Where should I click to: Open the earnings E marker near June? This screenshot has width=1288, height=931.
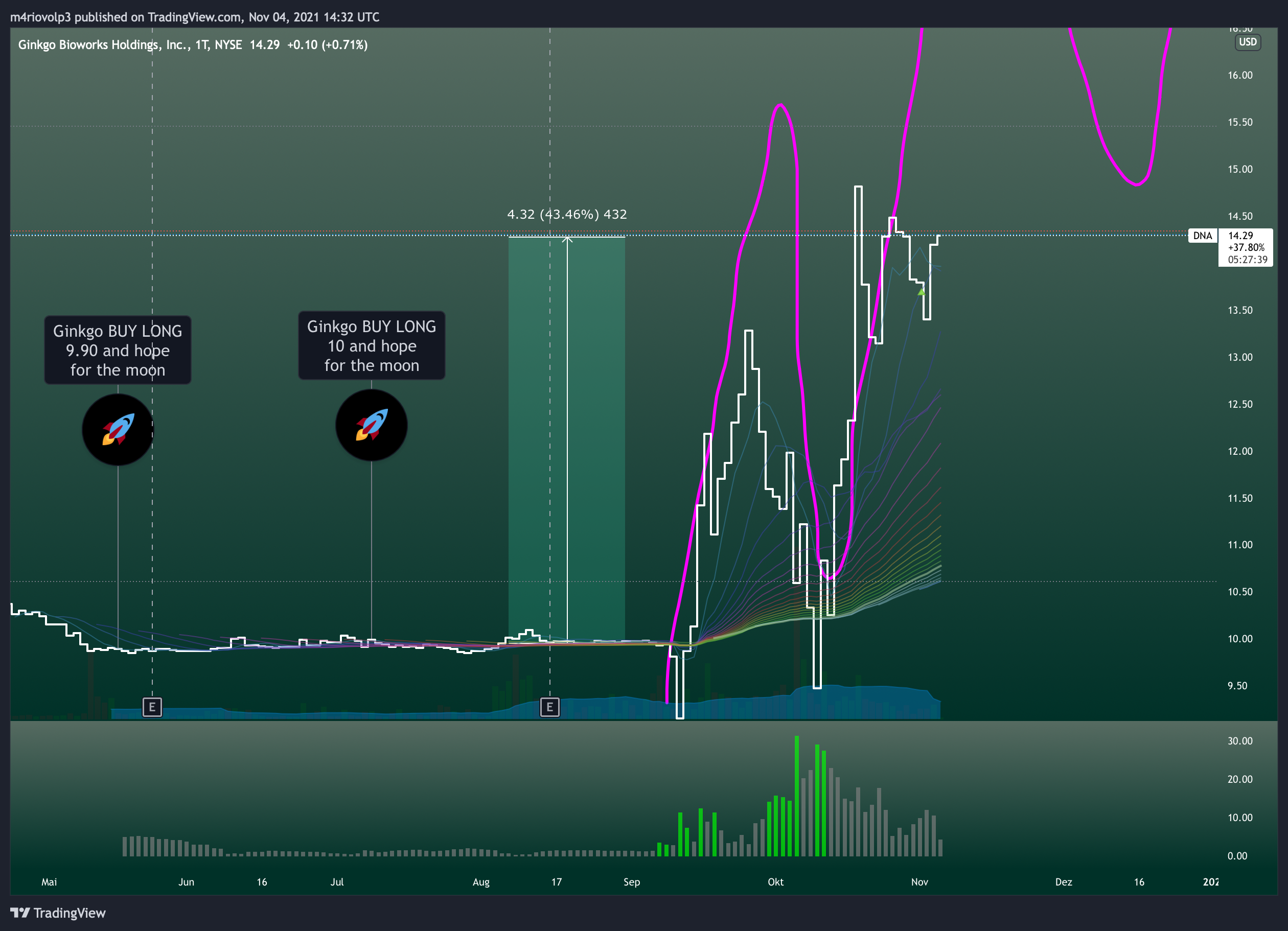tap(152, 707)
